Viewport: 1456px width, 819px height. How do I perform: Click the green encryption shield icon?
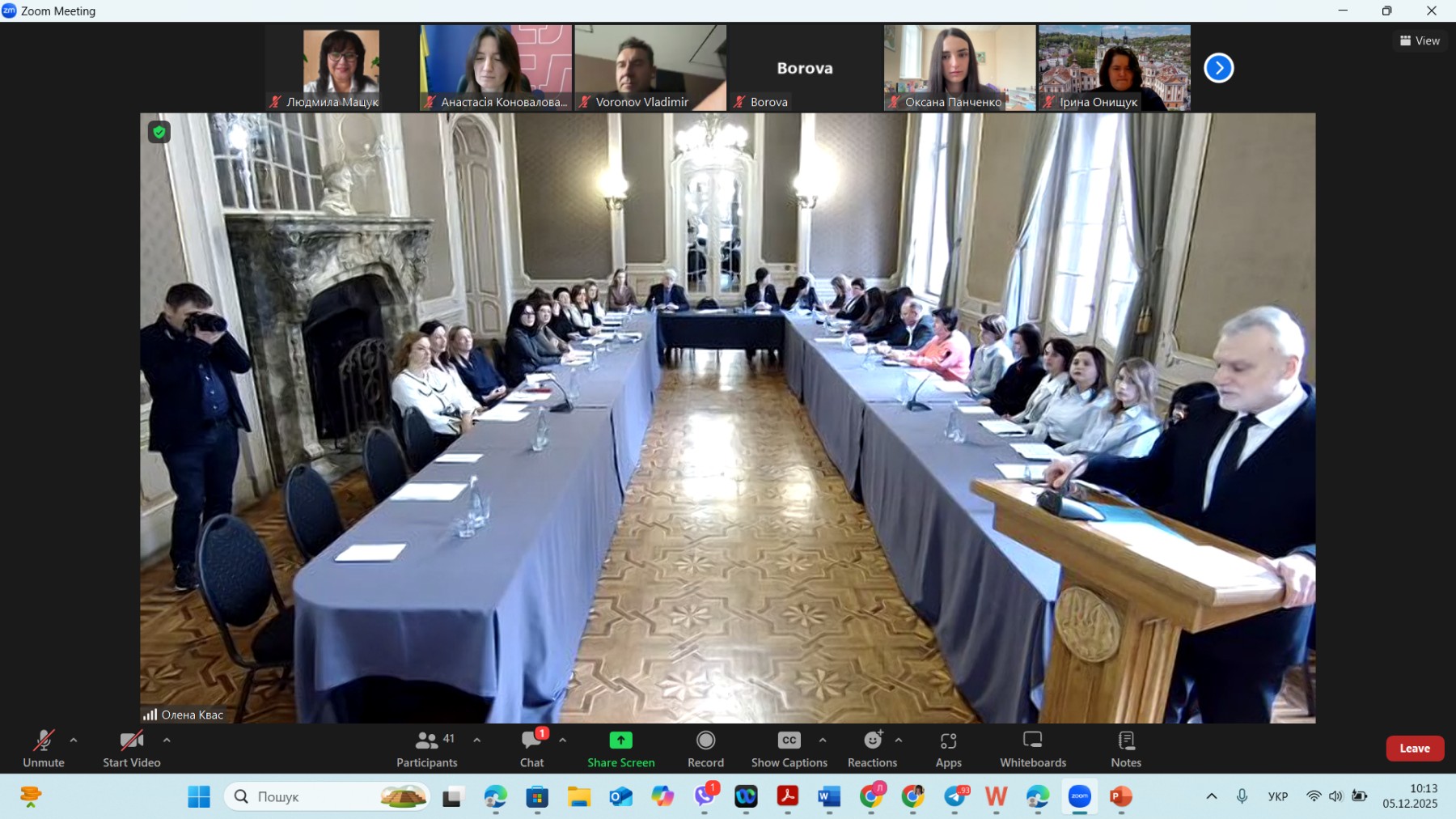(159, 132)
